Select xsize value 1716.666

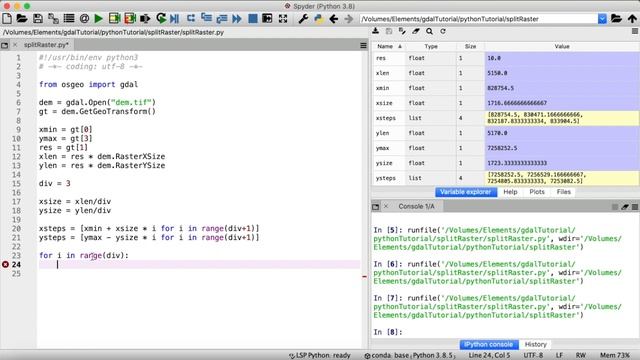pos(562,103)
